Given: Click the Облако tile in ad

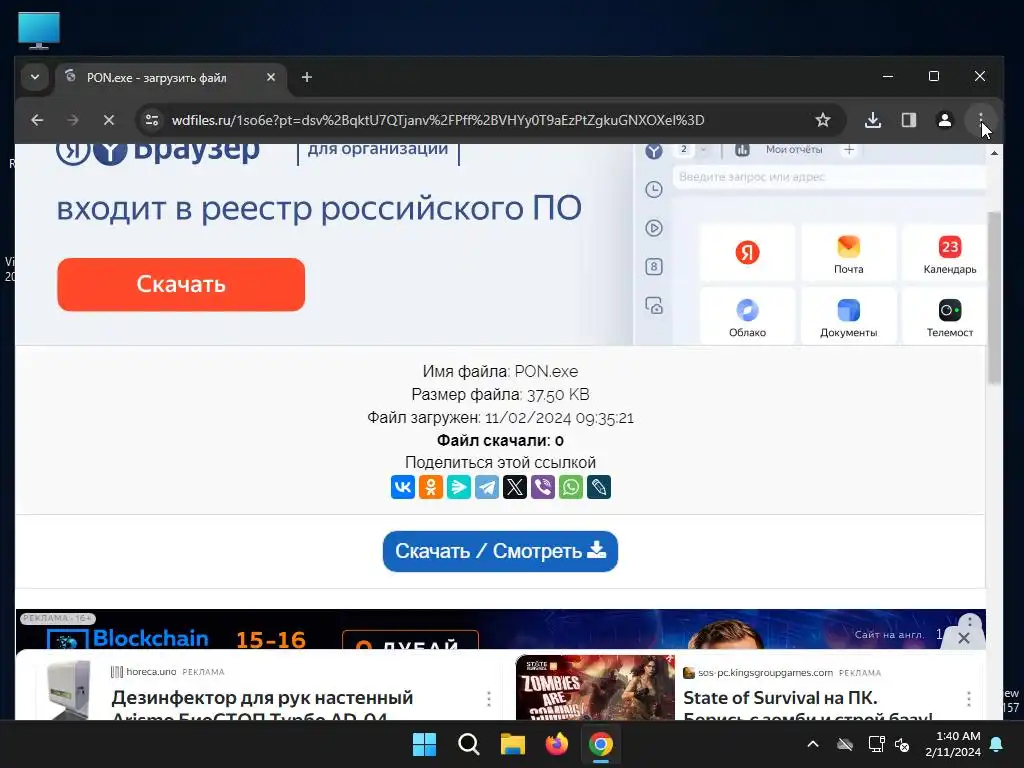Looking at the screenshot, I should (747, 316).
